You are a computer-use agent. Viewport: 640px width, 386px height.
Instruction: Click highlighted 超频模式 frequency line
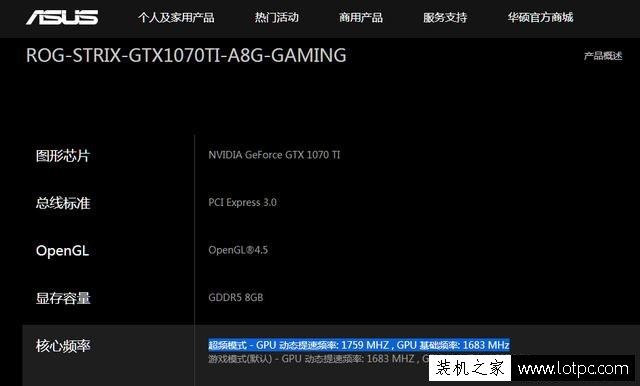pos(359,345)
